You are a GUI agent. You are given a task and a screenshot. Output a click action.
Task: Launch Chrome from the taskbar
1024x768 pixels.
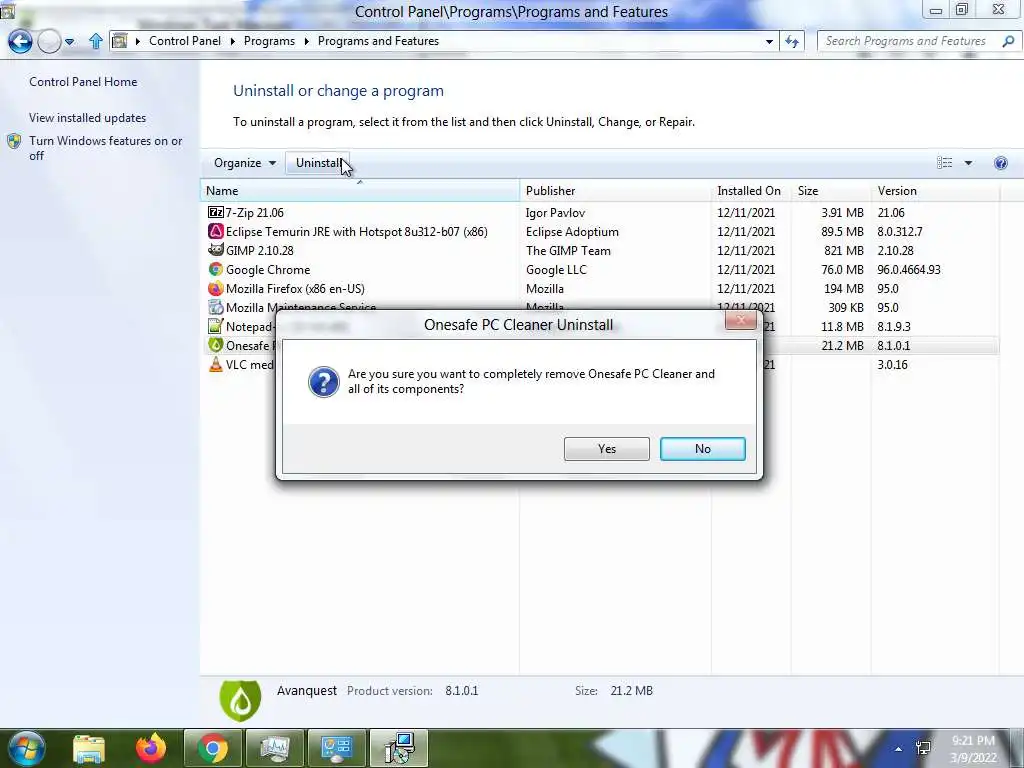[x=213, y=748]
